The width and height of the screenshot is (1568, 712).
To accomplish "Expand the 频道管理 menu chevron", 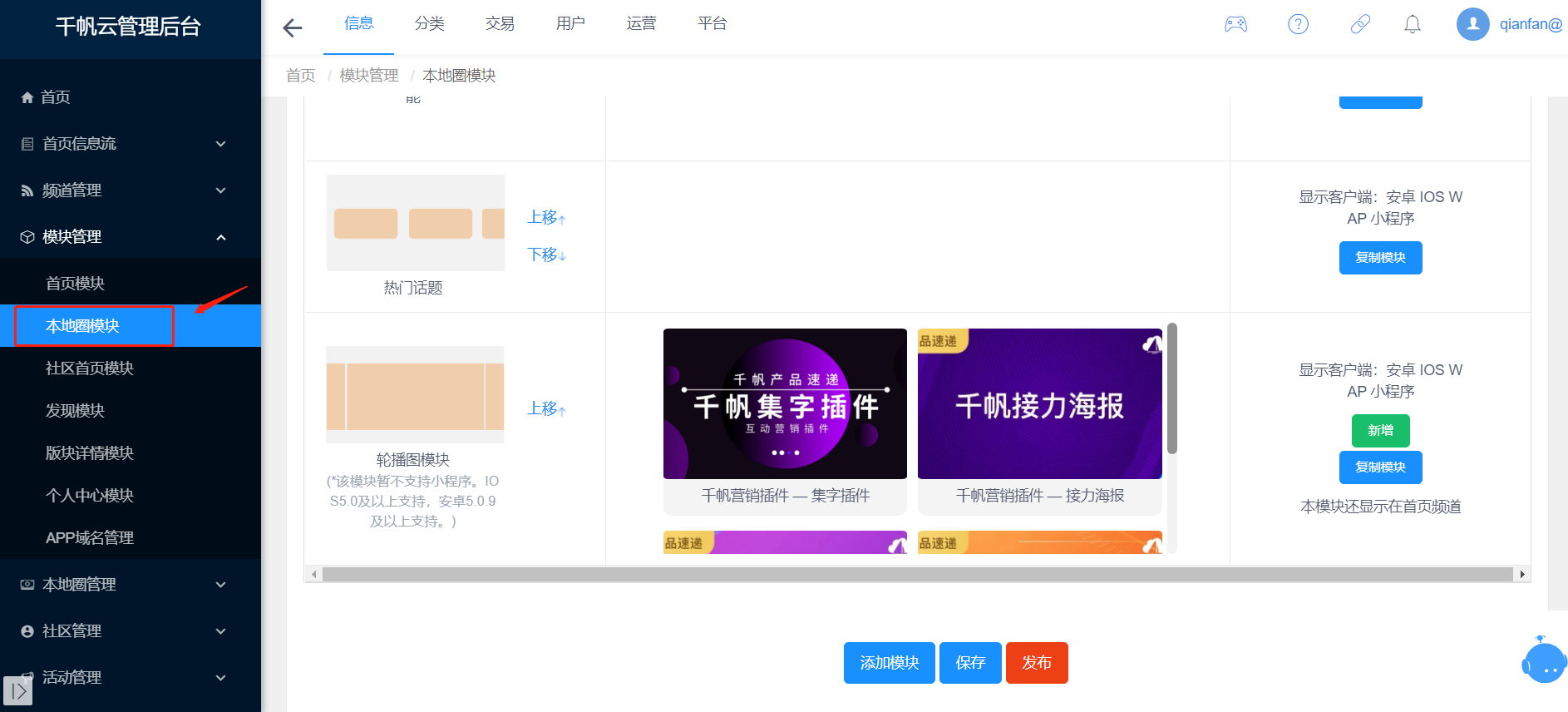I will 221,190.
